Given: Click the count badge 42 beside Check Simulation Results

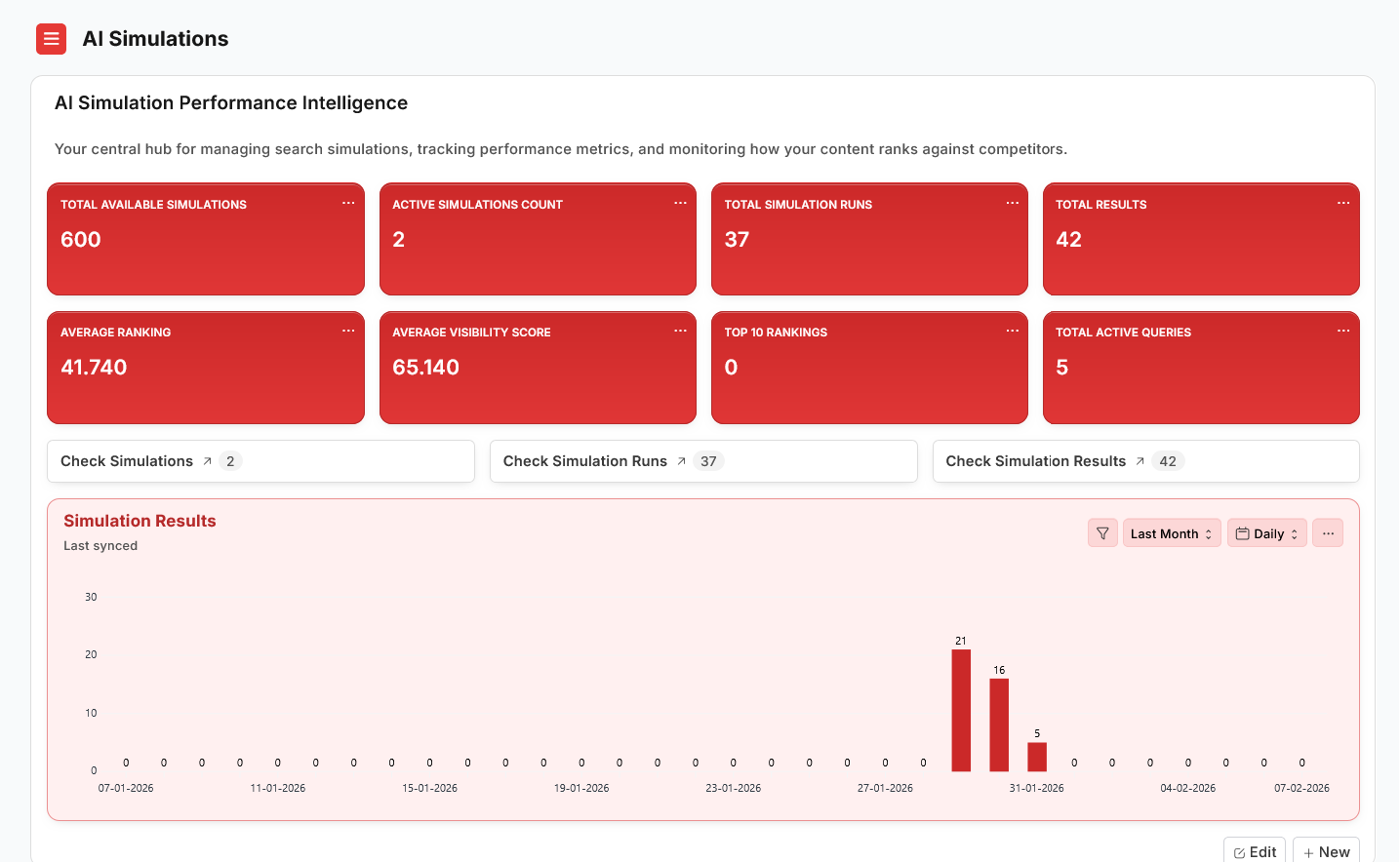Looking at the screenshot, I should tap(1168, 461).
